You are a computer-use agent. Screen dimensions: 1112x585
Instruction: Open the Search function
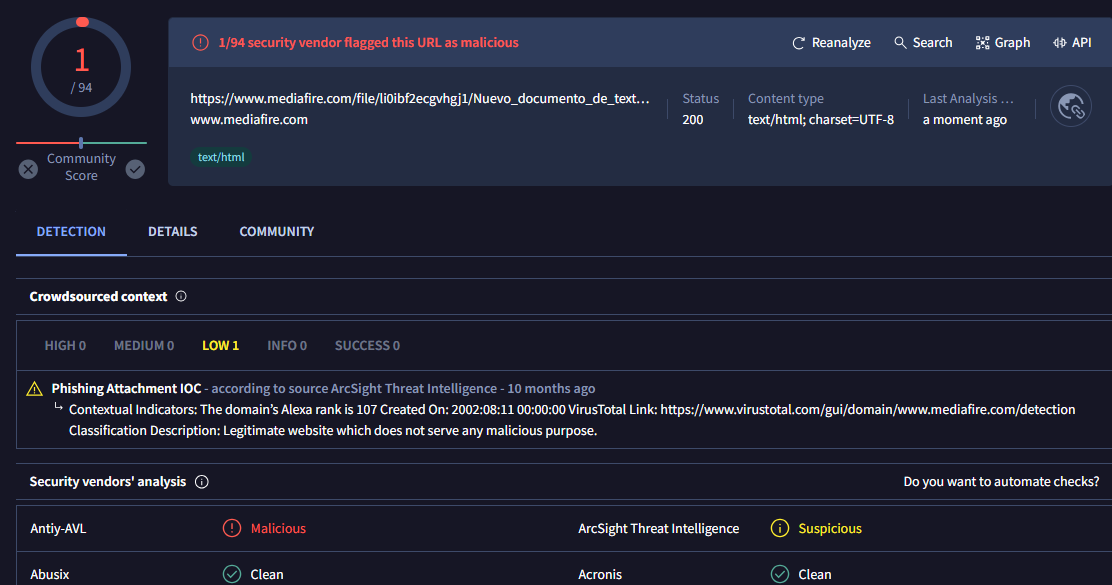pos(923,43)
